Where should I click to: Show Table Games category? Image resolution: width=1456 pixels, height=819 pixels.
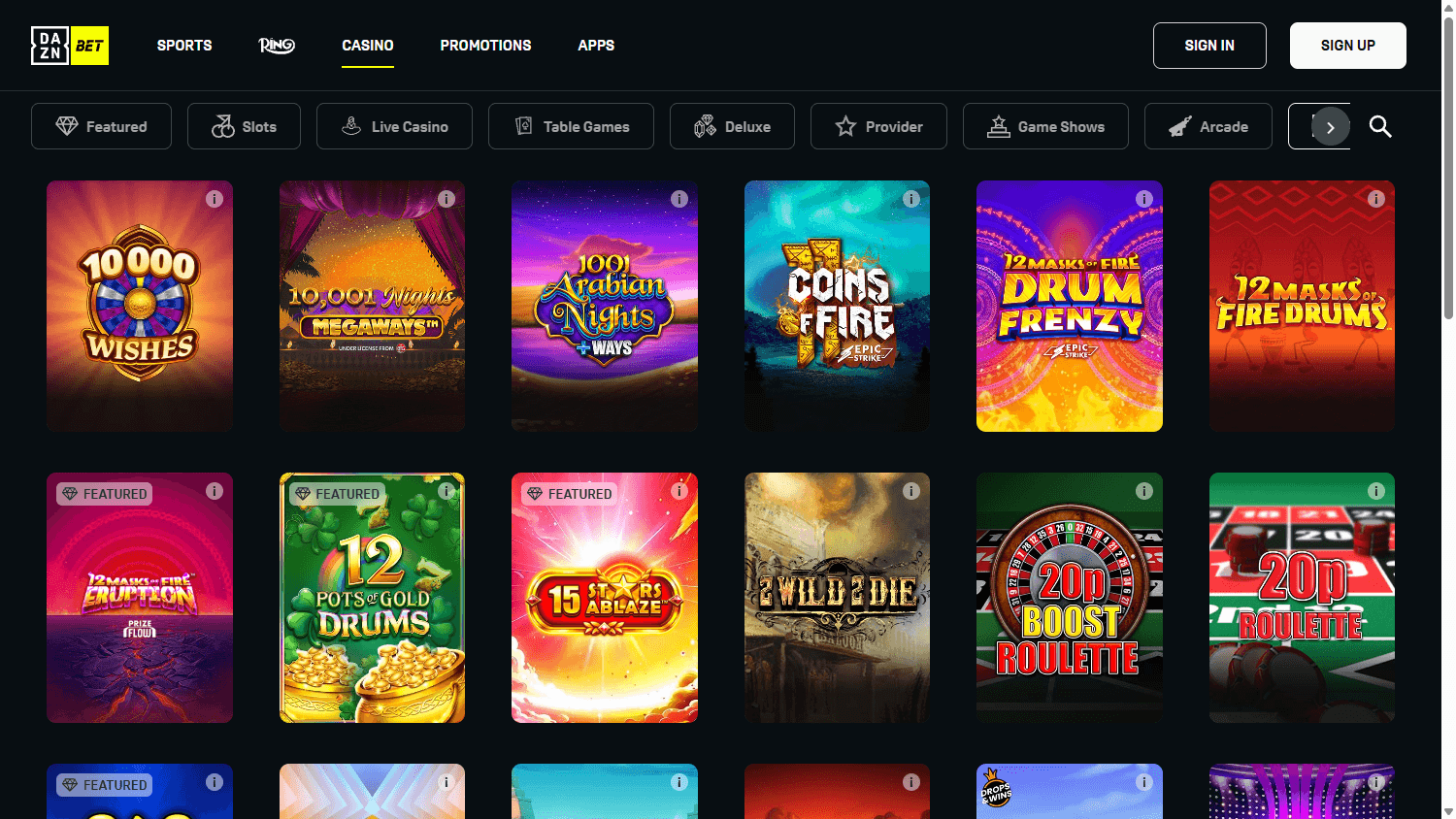point(571,126)
